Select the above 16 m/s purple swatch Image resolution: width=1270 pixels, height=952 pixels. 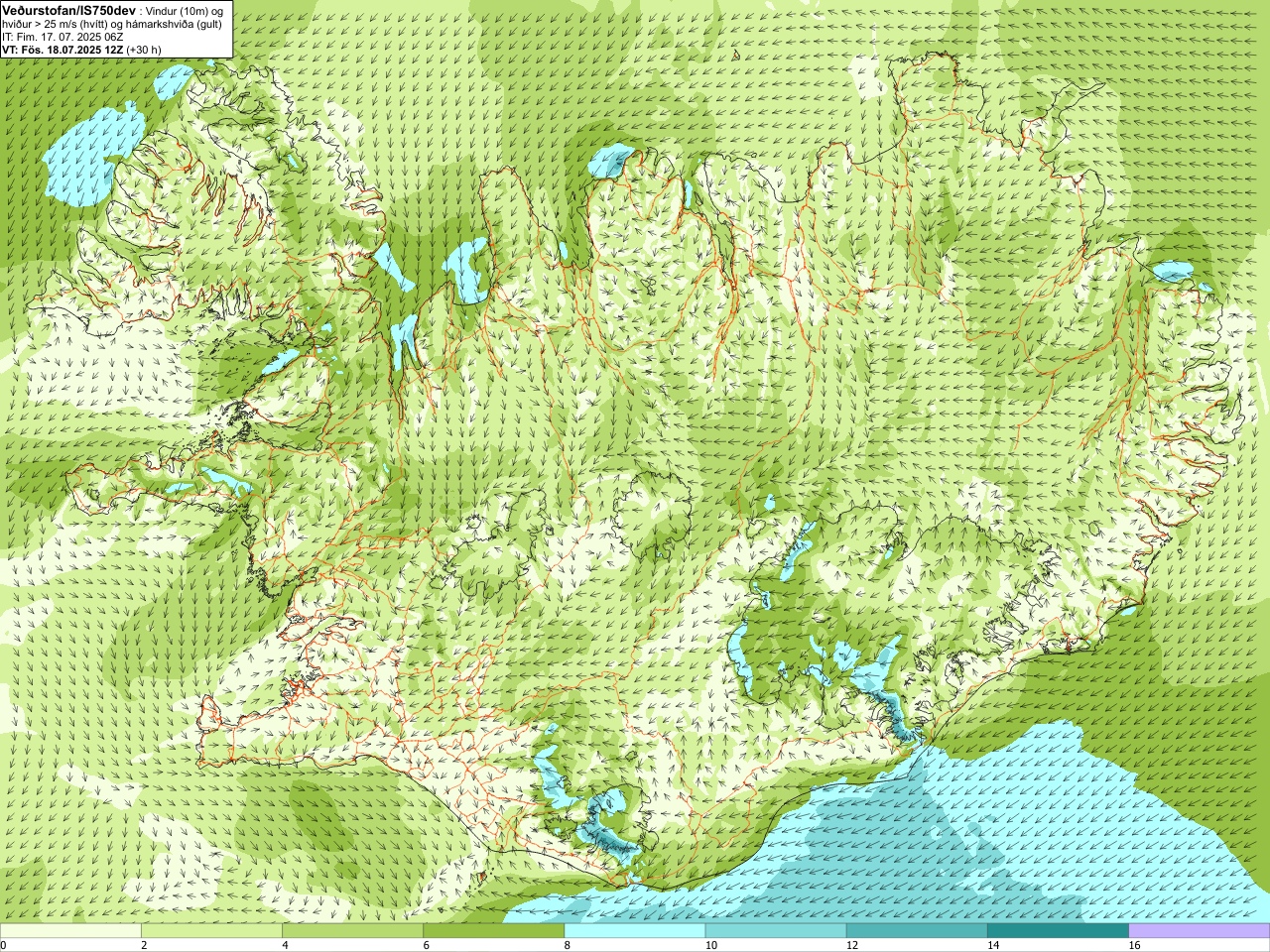tap(1200, 930)
